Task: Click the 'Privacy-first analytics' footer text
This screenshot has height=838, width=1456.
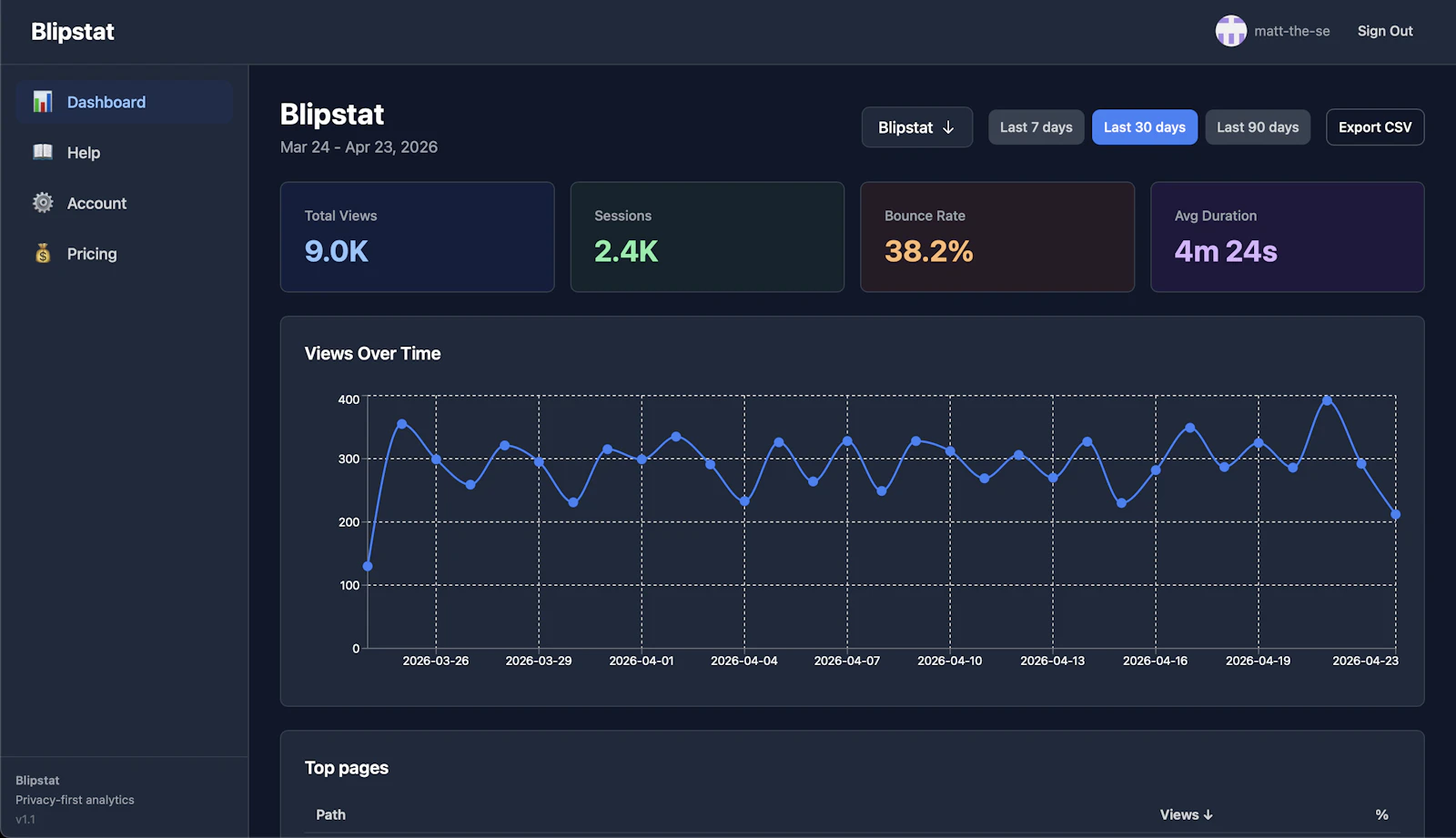Action: tap(75, 800)
